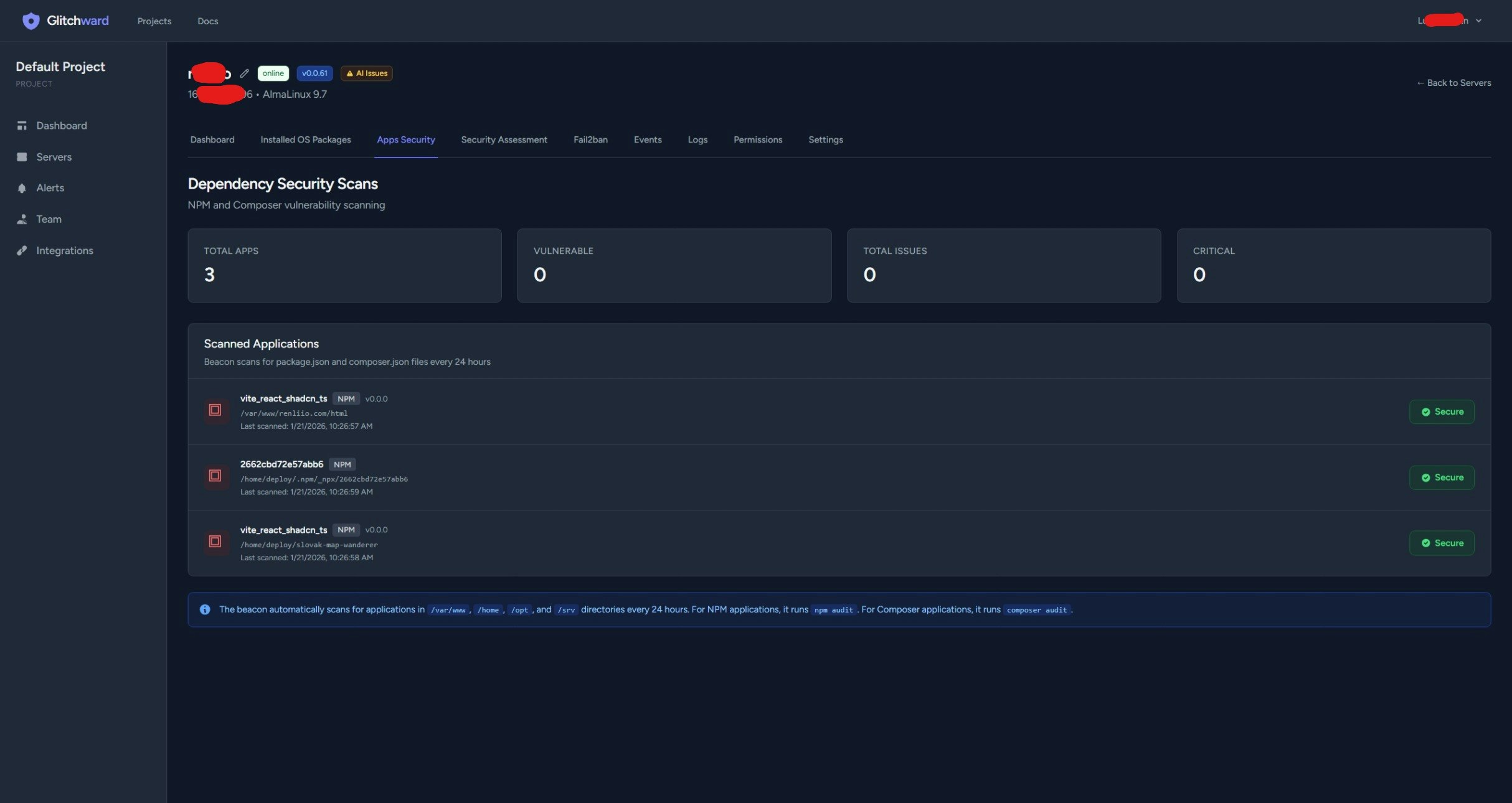Click the Dashboard sidebar grid icon
Image resolution: width=1512 pixels, height=803 pixels.
click(x=22, y=126)
